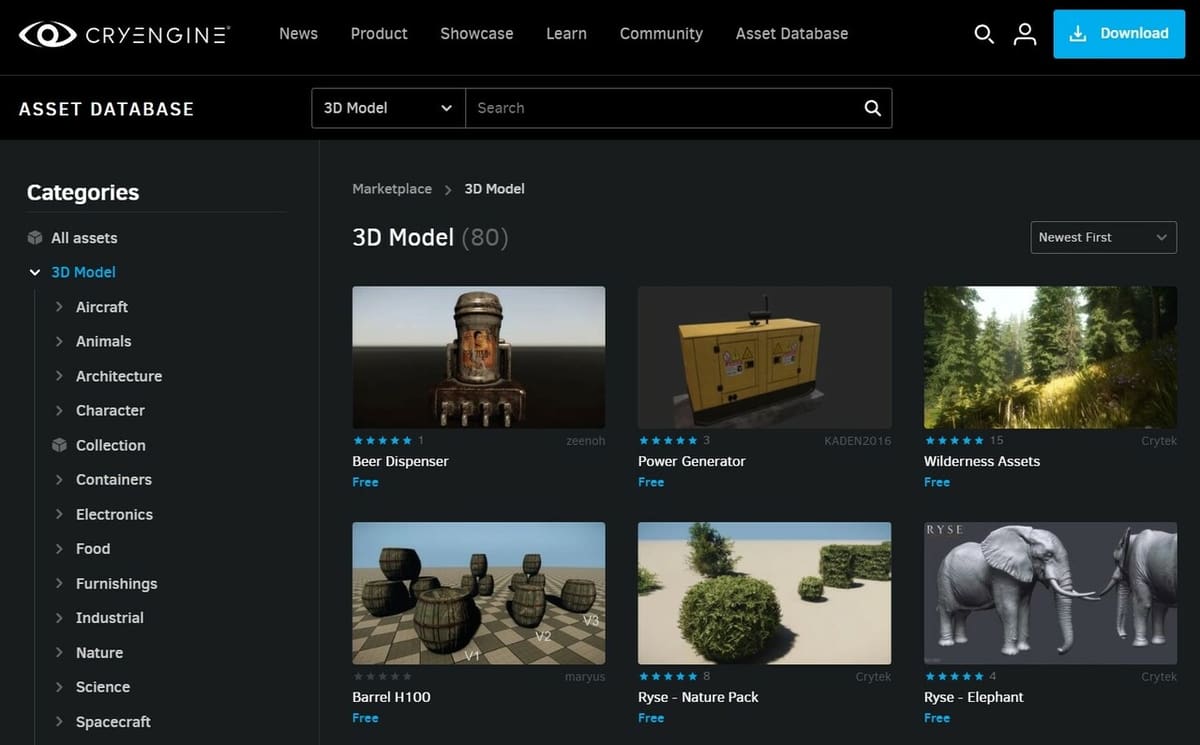
Task: Click the All assets cube icon
Action: point(34,238)
